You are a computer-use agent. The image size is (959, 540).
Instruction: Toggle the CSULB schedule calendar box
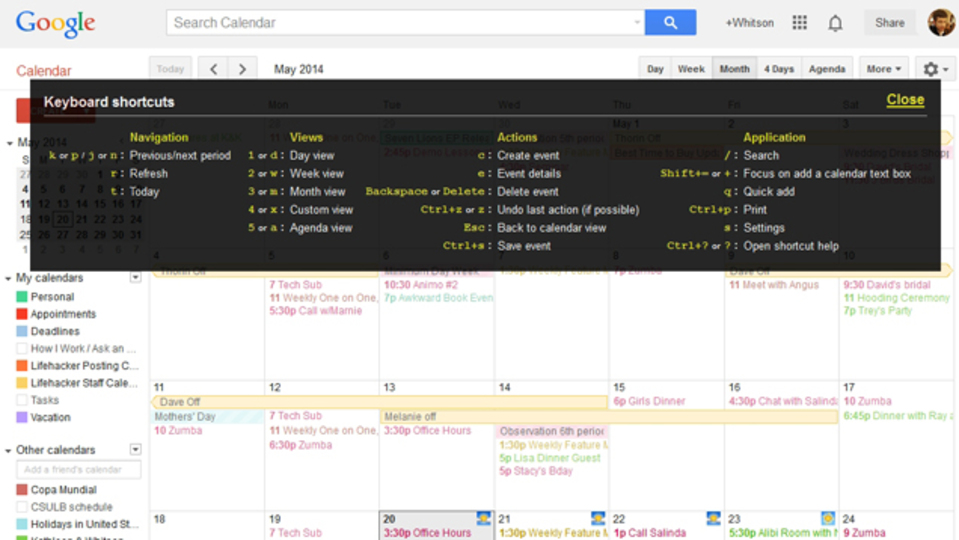pos(21,507)
